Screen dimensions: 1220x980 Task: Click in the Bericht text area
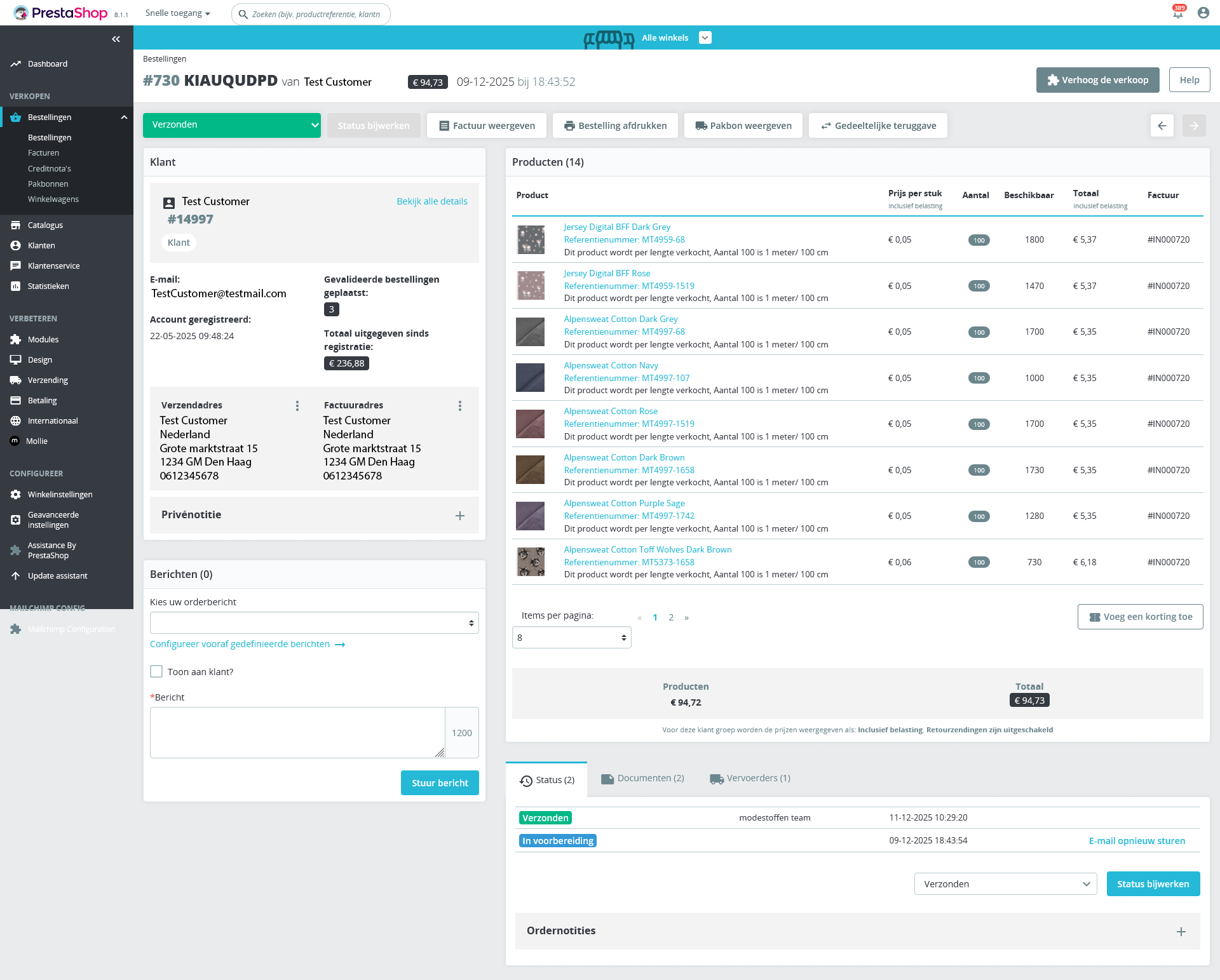297,732
